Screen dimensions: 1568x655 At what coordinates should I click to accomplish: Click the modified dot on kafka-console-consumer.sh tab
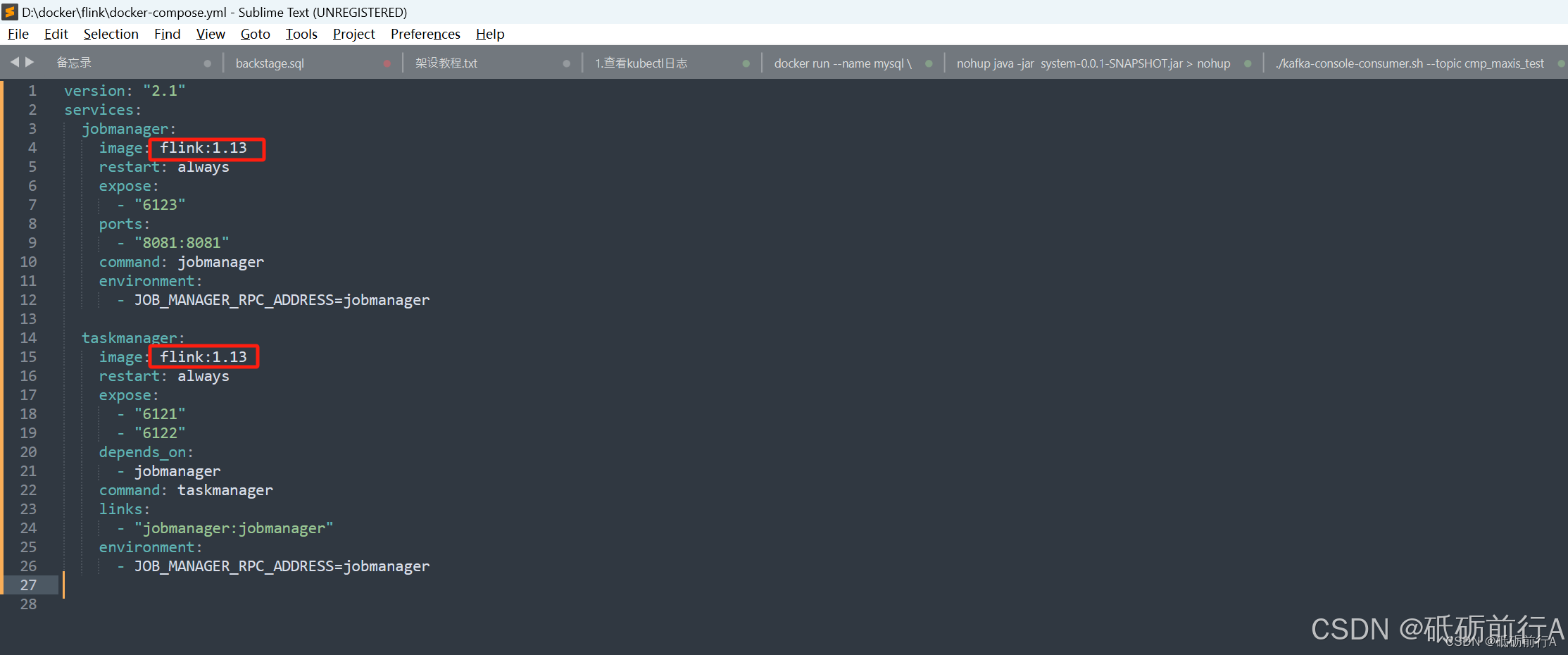click(1560, 63)
